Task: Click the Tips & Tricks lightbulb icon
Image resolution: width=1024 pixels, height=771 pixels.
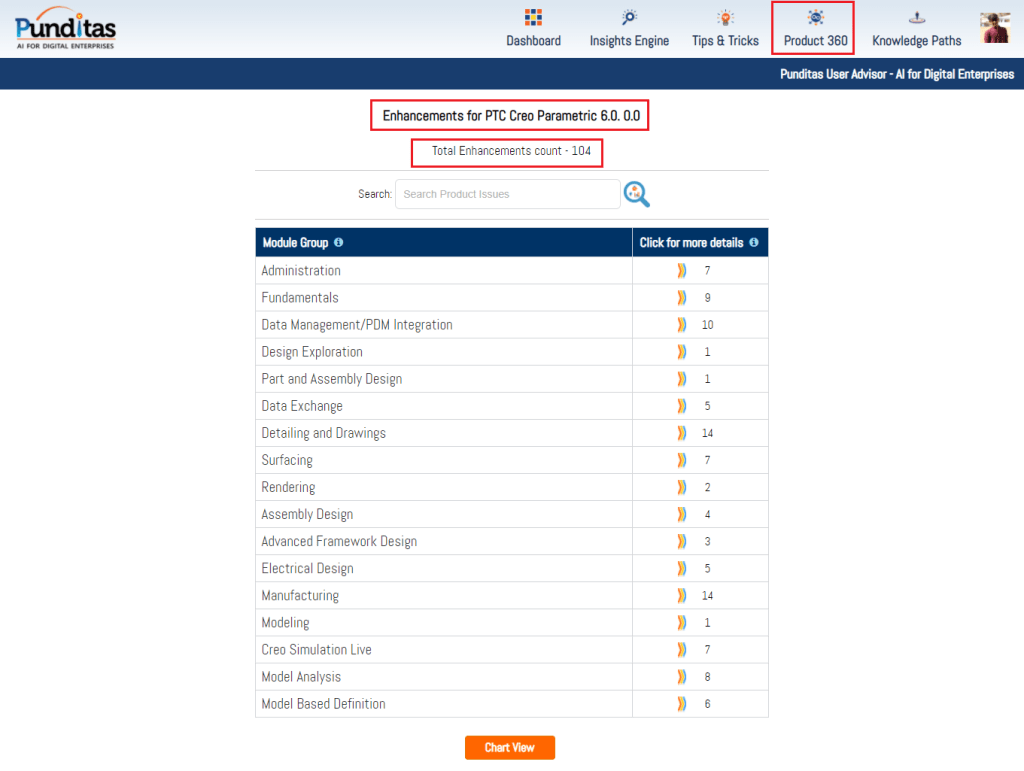Action: [725, 18]
